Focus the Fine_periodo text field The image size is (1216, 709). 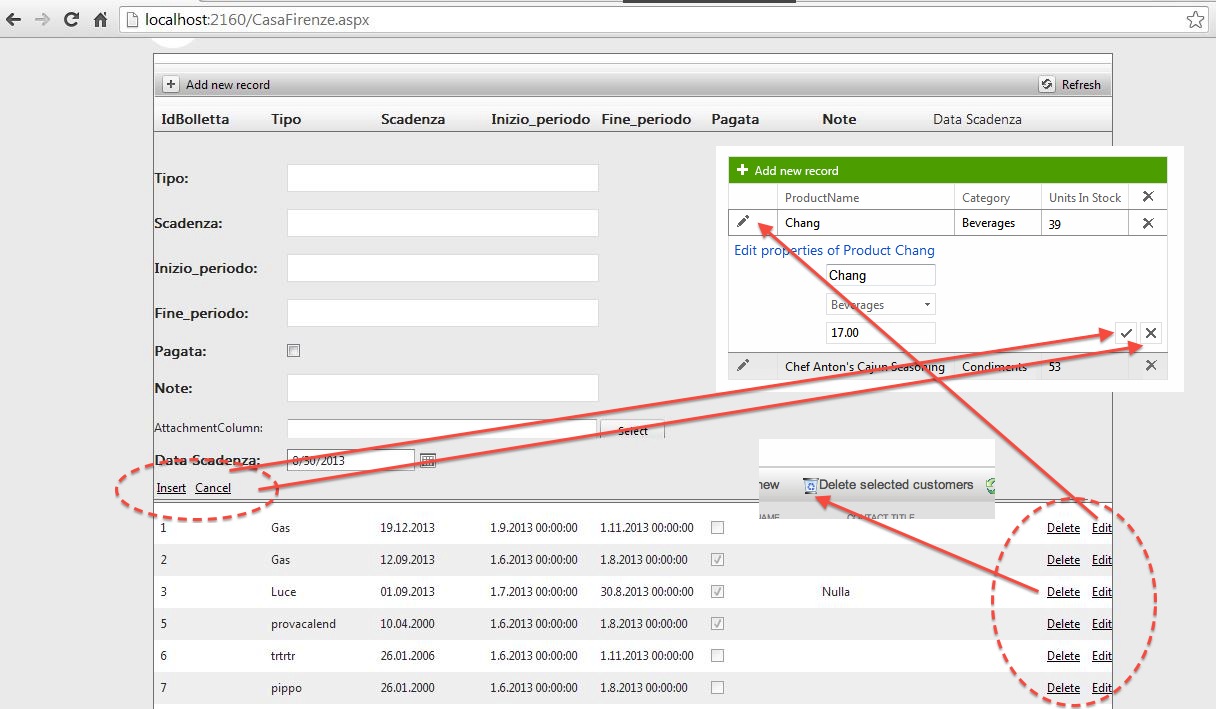point(443,313)
